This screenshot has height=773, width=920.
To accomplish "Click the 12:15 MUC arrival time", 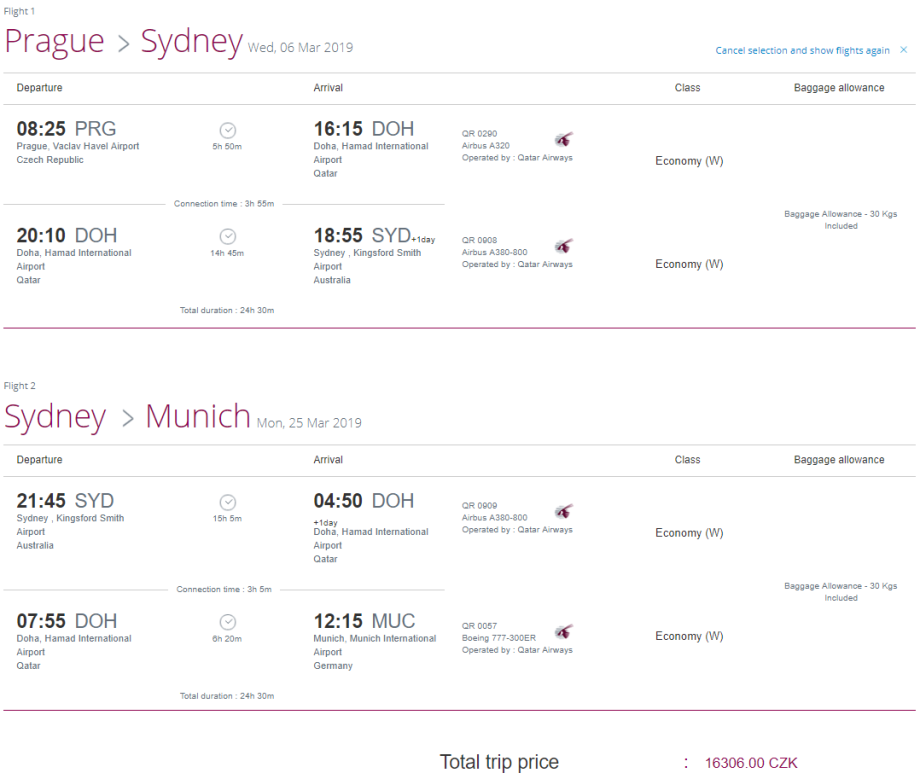I will point(364,621).
